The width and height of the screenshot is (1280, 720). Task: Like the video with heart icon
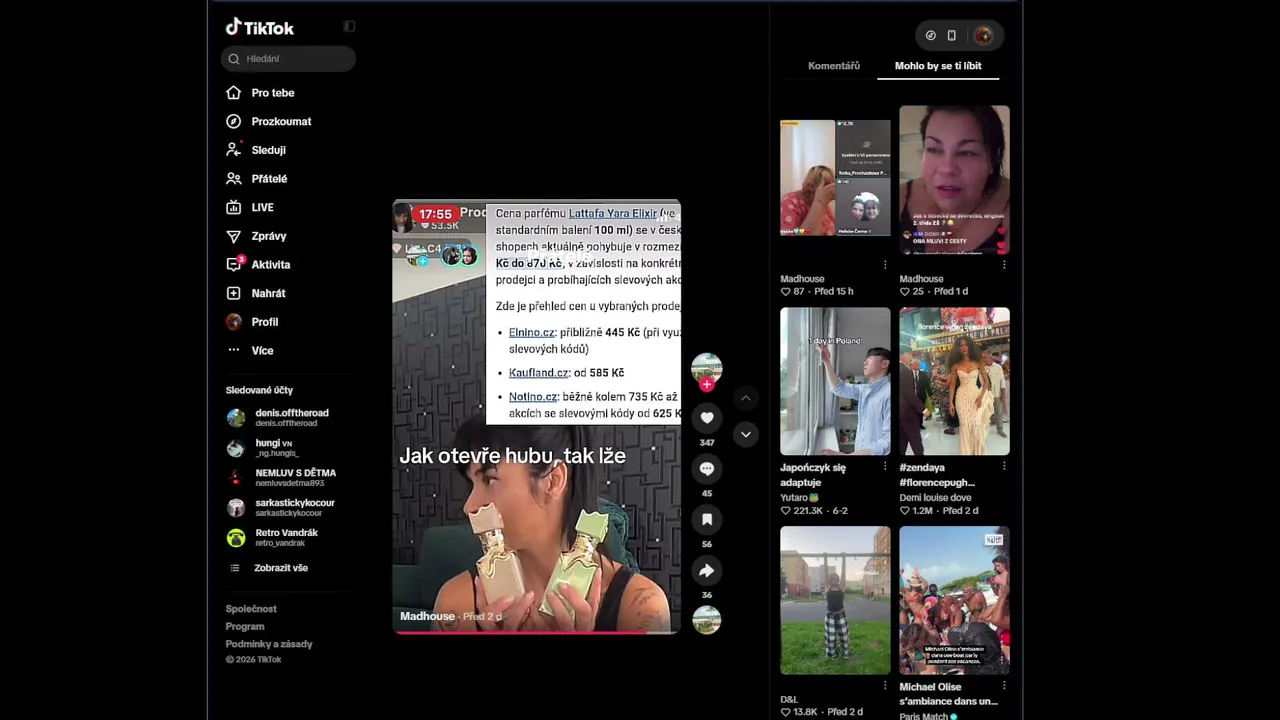tap(707, 418)
